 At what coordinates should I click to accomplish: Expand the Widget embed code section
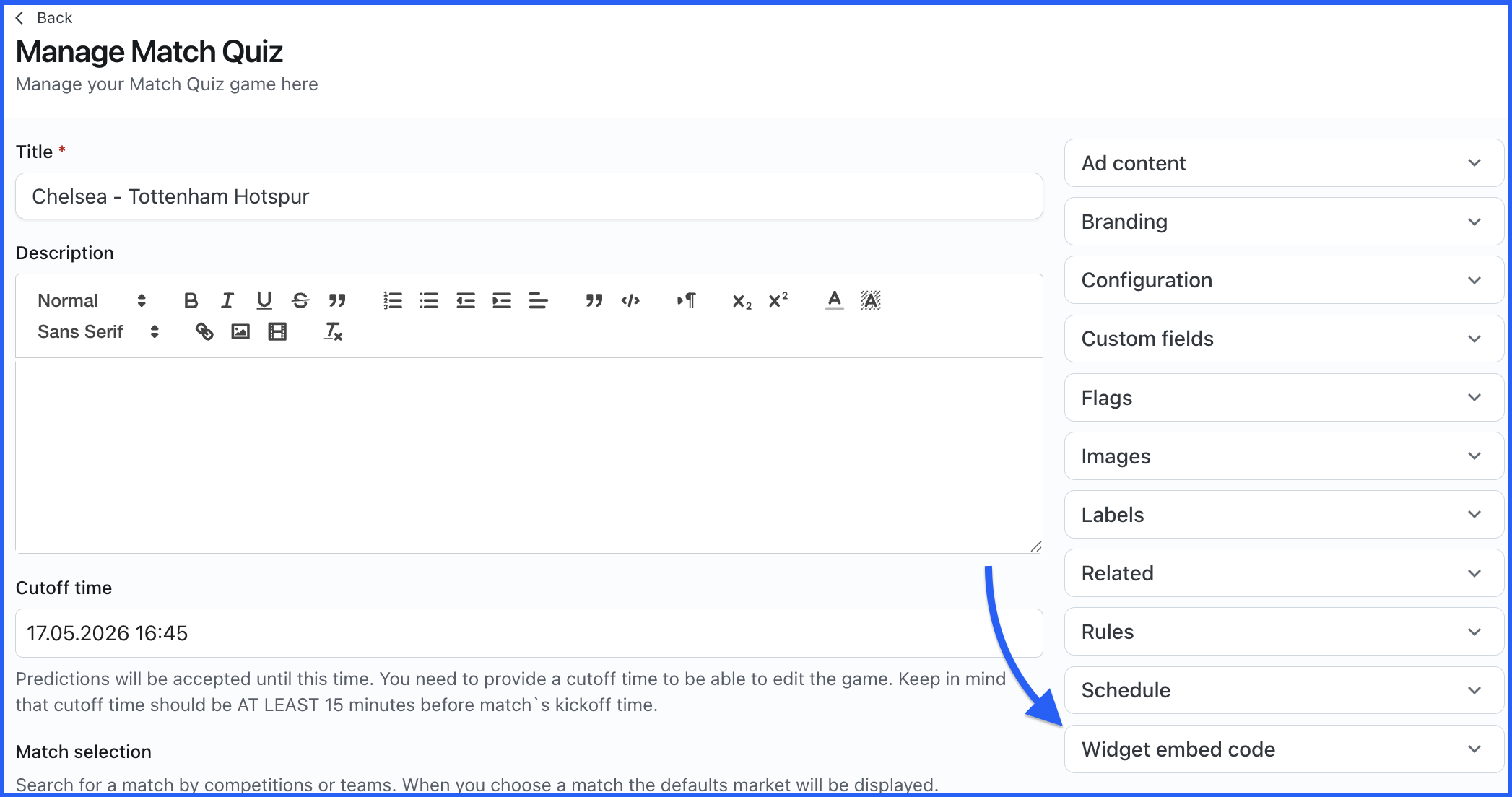click(1283, 749)
